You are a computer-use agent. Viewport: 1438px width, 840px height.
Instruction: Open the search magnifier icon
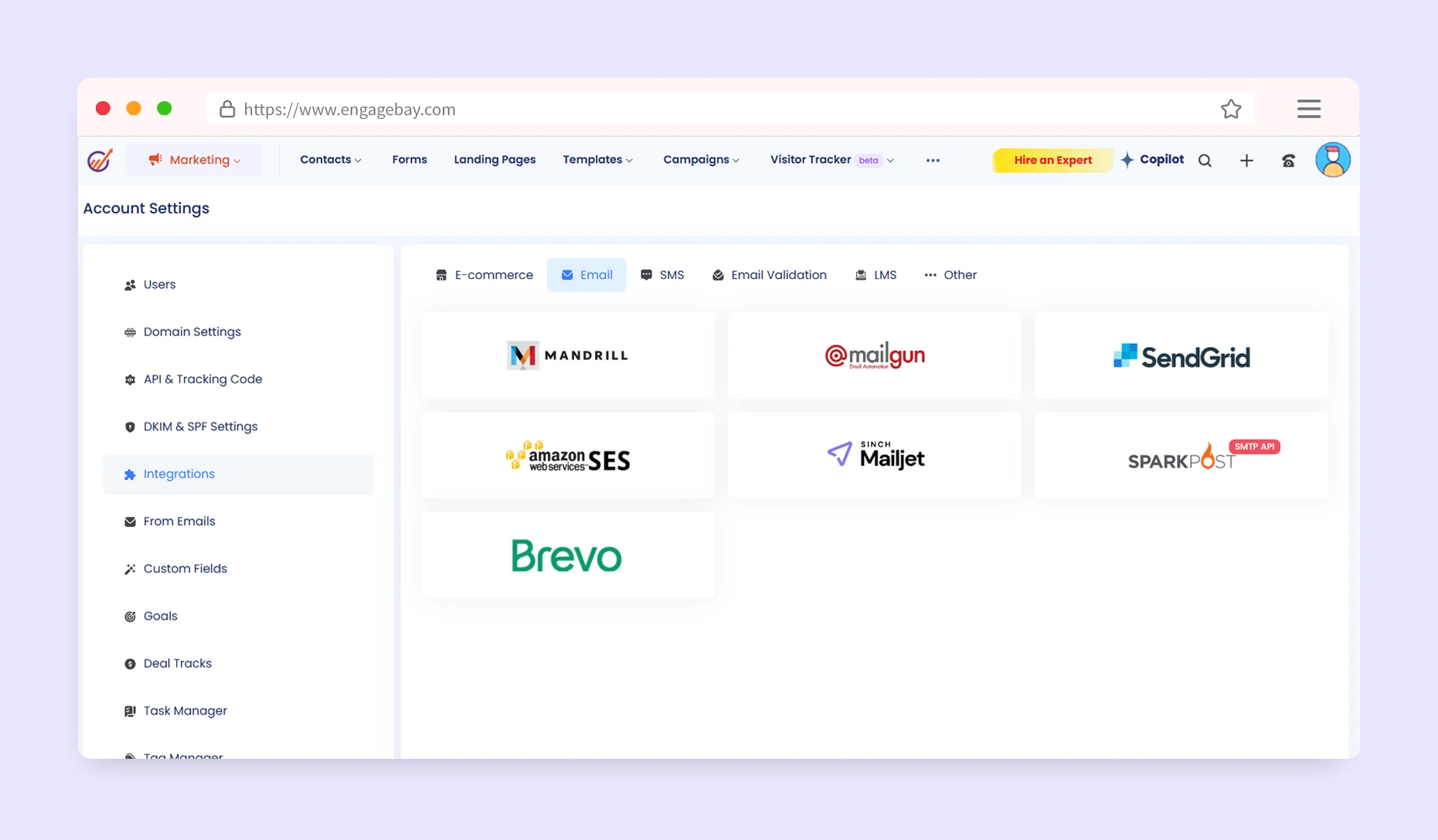pos(1205,161)
